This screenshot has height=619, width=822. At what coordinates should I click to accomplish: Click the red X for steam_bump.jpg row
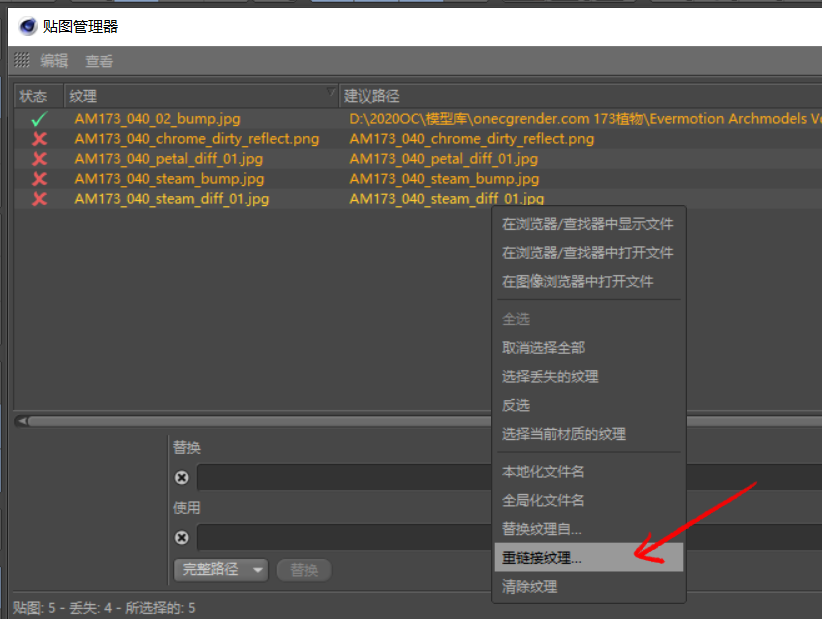pos(39,179)
